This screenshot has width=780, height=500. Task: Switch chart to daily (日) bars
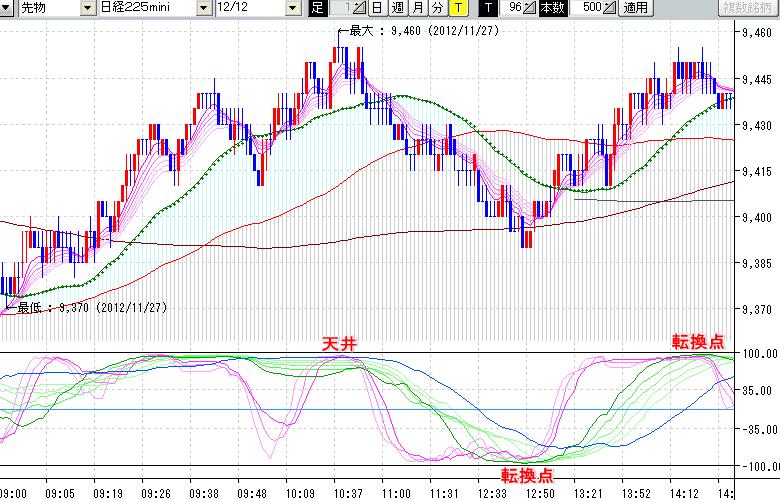coord(378,8)
